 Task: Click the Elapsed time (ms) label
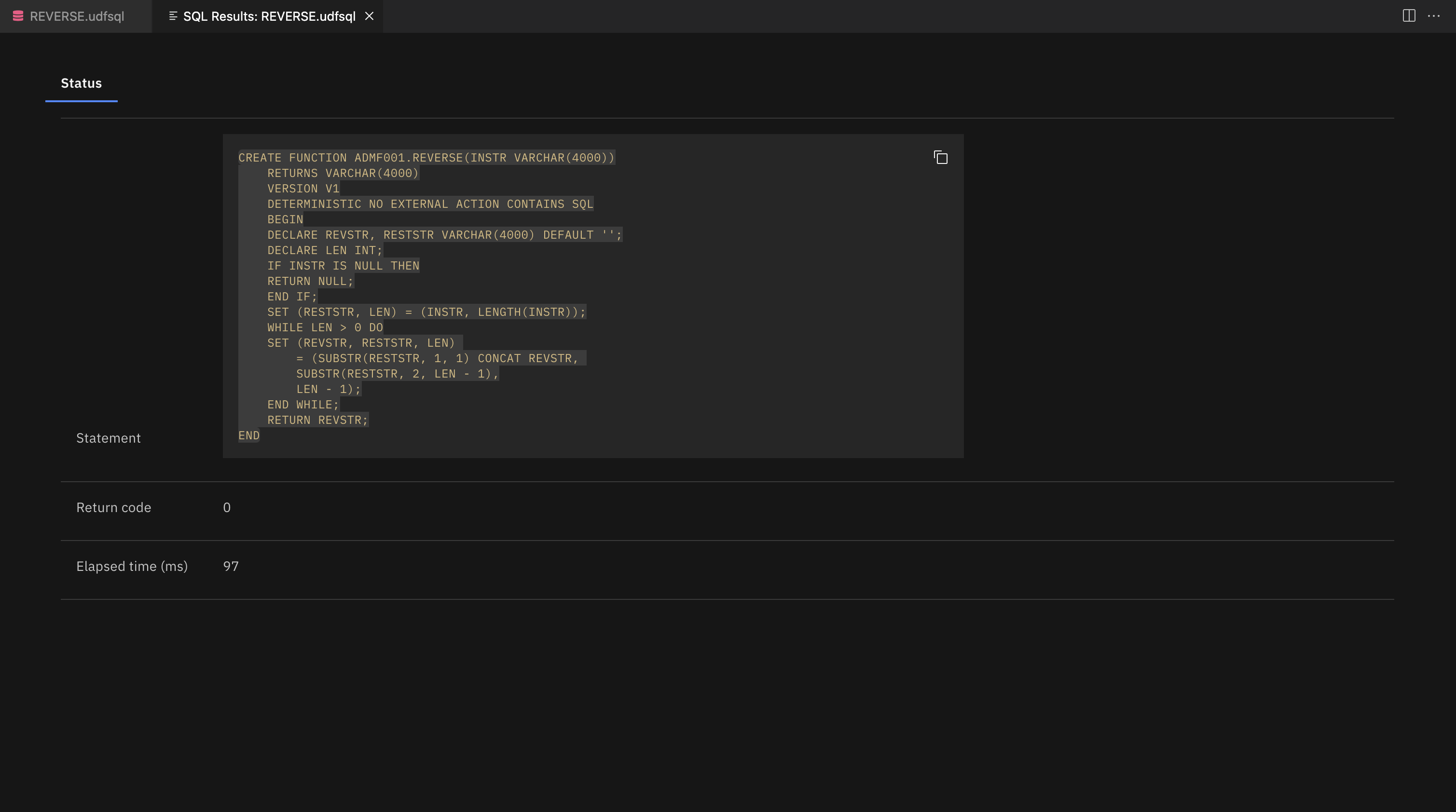pyautogui.click(x=132, y=566)
